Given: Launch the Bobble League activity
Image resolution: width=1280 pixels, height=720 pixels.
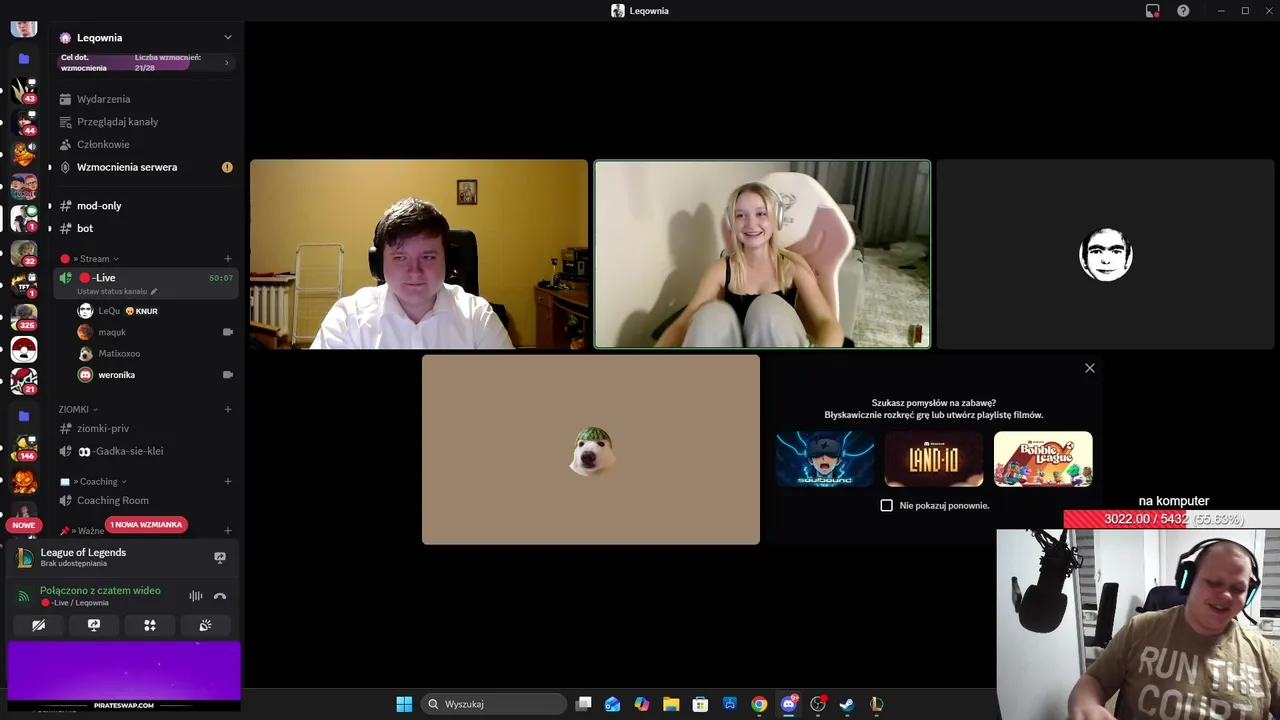Looking at the screenshot, I should tap(1043, 459).
